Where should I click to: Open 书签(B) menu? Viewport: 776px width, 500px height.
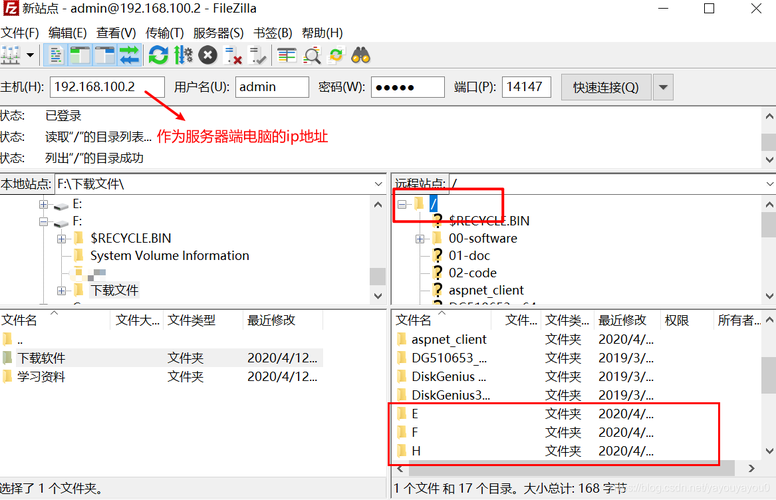coord(273,33)
